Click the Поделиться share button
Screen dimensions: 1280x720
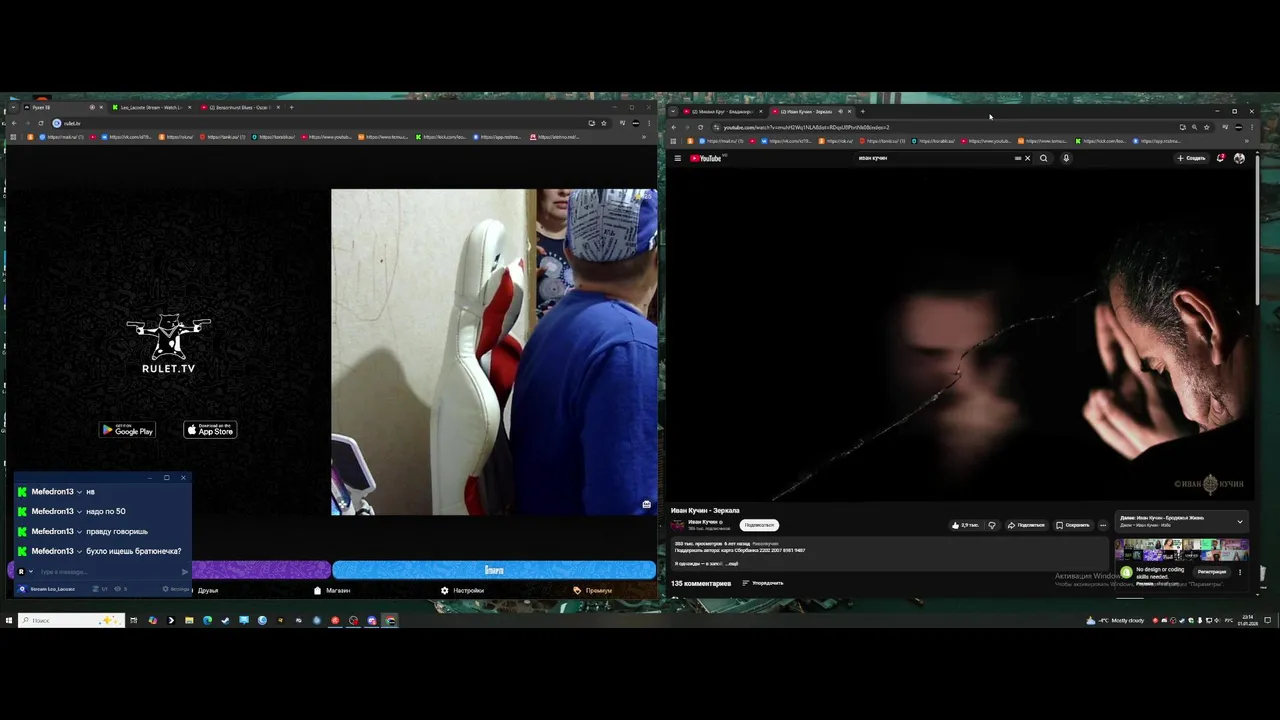[x=1026, y=525]
